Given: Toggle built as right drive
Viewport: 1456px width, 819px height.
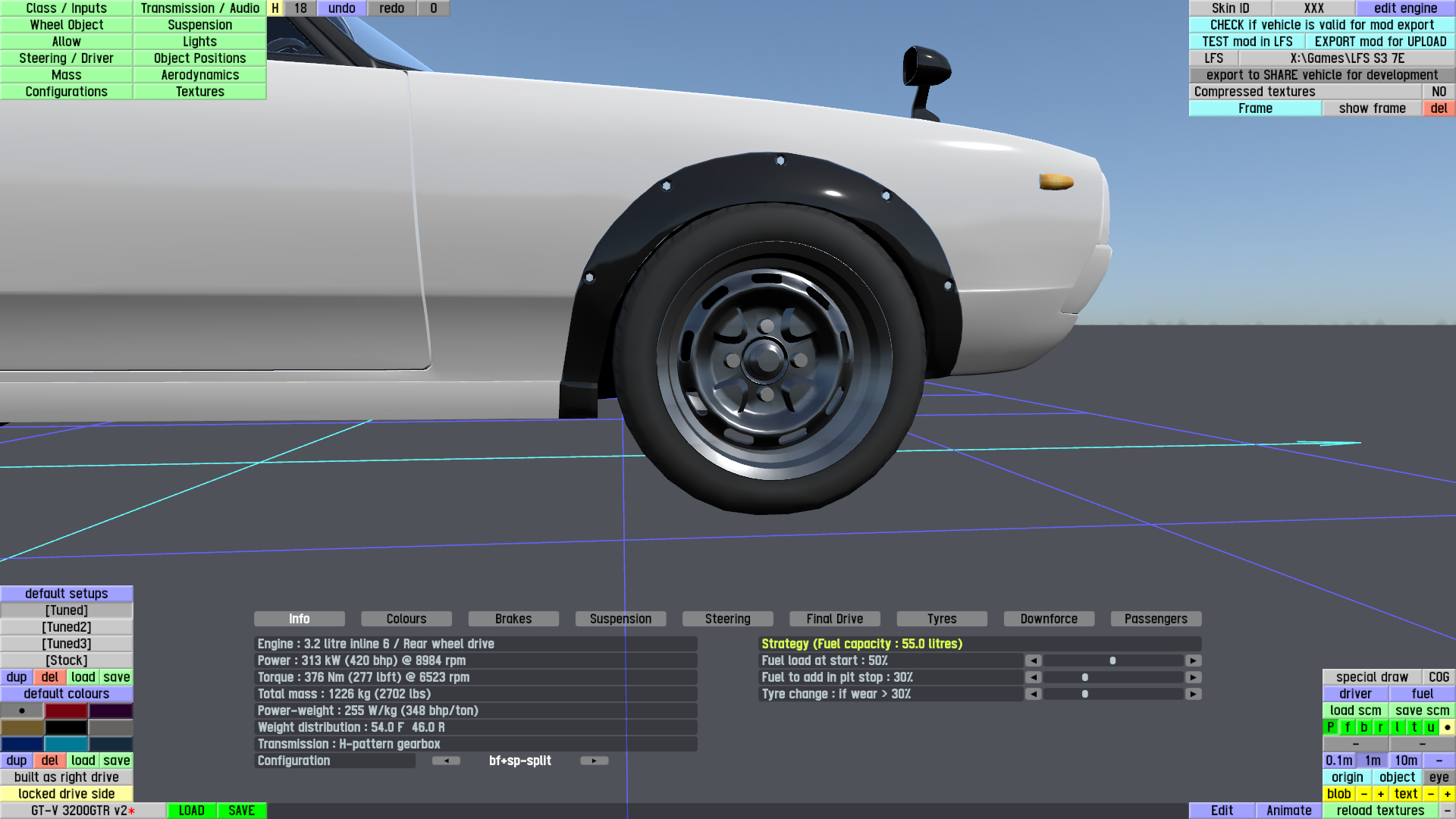Looking at the screenshot, I should (67, 777).
